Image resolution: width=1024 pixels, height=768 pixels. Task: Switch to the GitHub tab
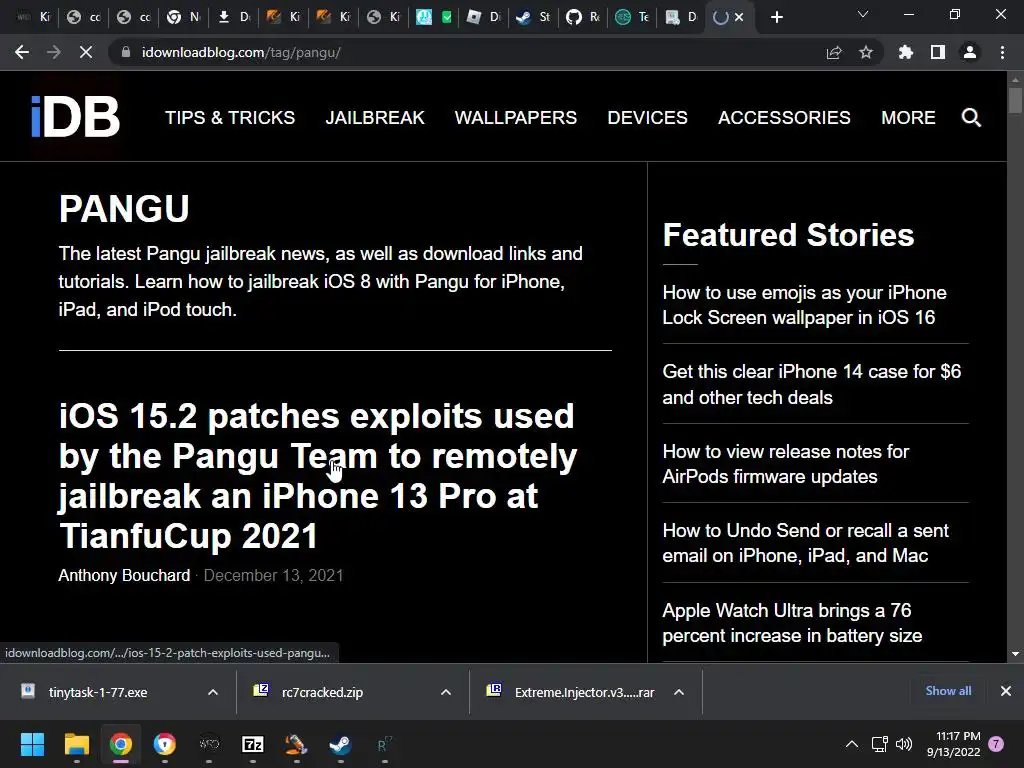pyautogui.click(x=582, y=17)
